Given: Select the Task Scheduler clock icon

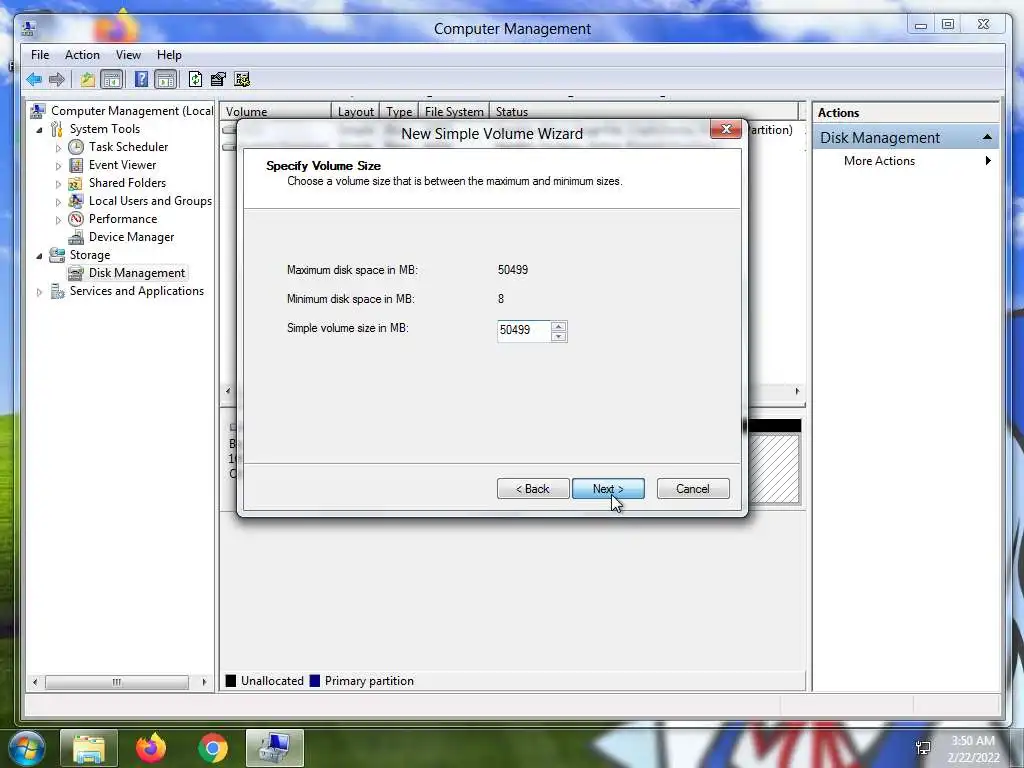Looking at the screenshot, I should (x=76, y=147).
